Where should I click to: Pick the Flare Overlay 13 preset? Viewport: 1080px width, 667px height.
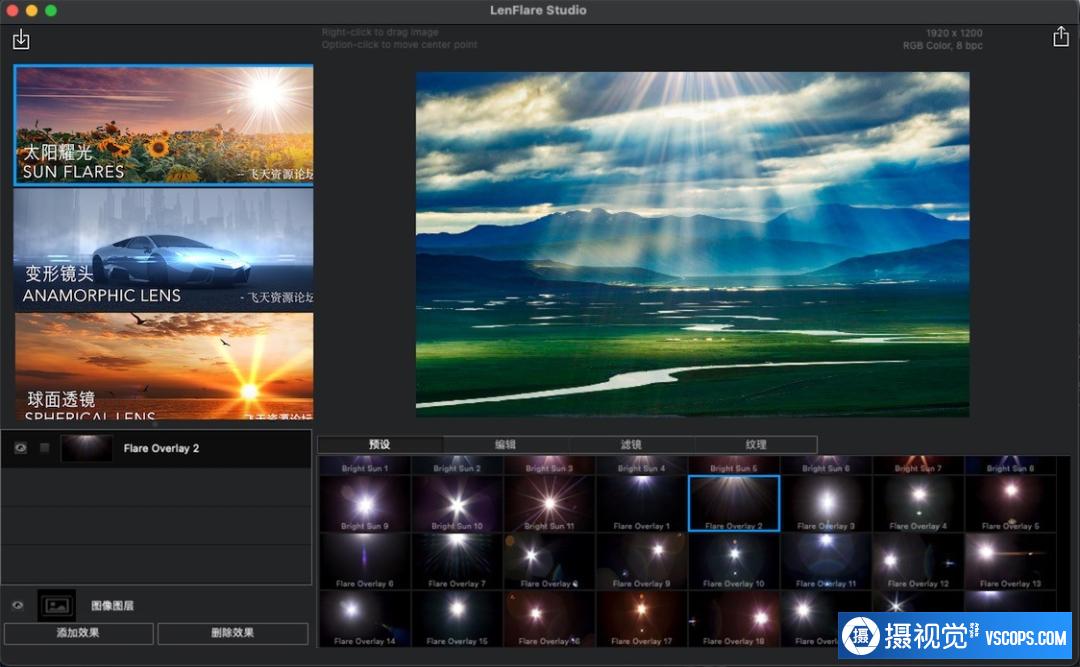point(1010,561)
